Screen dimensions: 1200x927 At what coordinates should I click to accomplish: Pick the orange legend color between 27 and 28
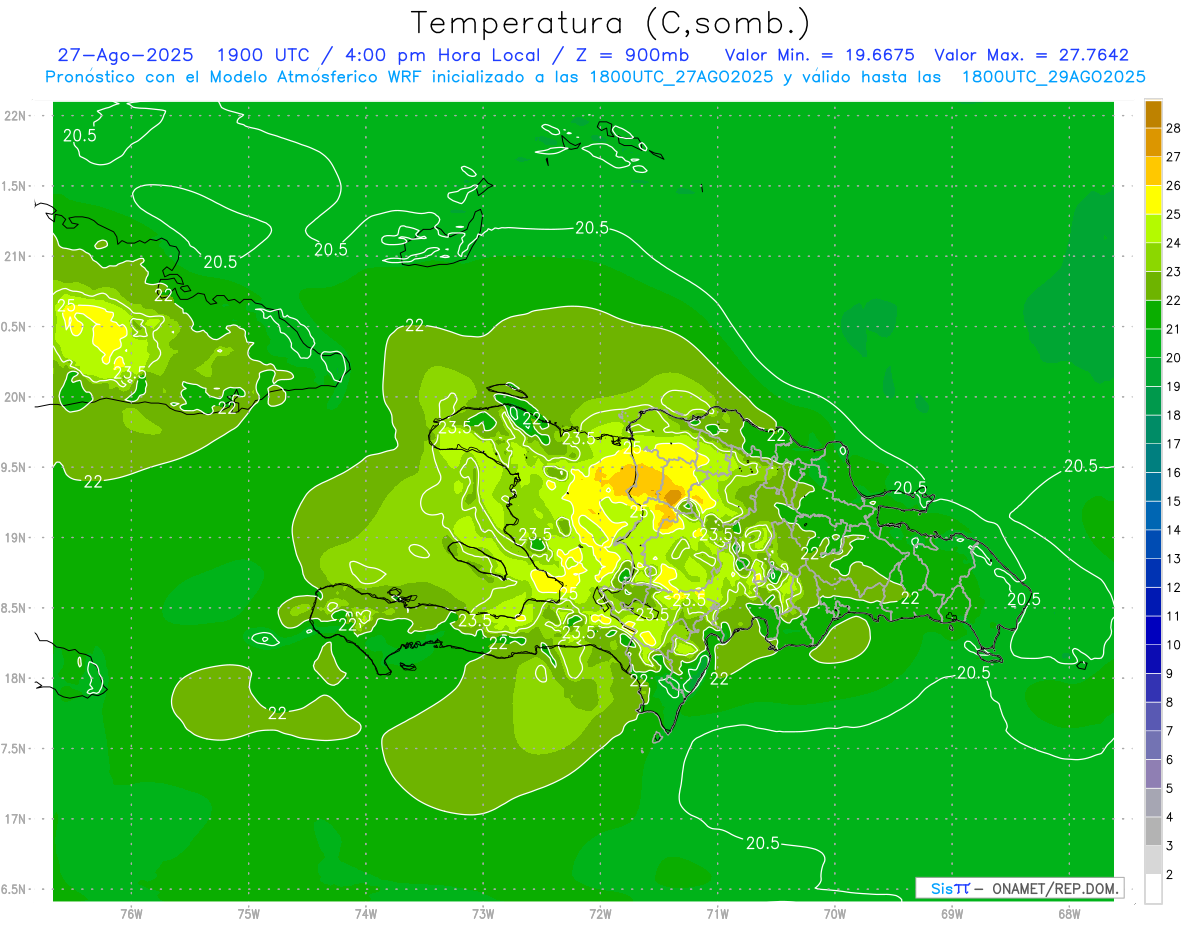(x=1153, y=142)
